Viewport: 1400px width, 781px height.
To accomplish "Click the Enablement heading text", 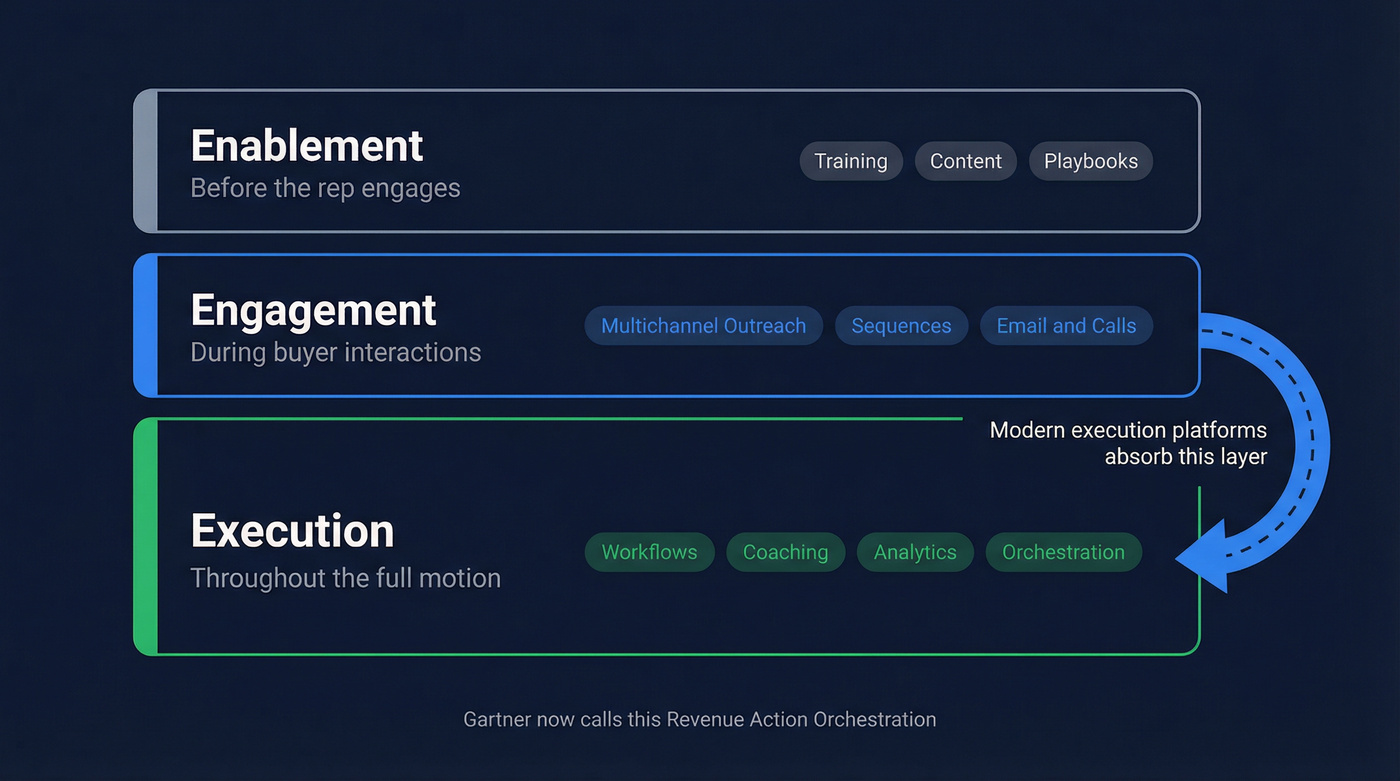I will (x=306, y=145).
